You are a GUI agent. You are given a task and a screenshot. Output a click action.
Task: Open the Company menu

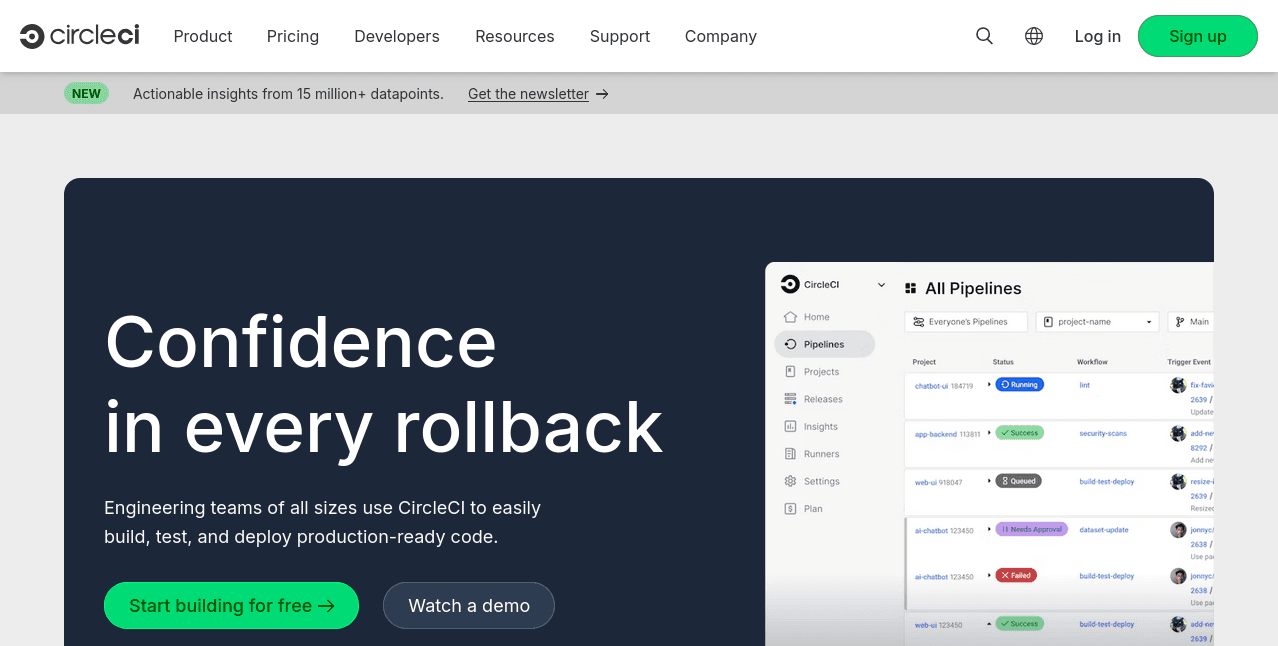[721, 36]
